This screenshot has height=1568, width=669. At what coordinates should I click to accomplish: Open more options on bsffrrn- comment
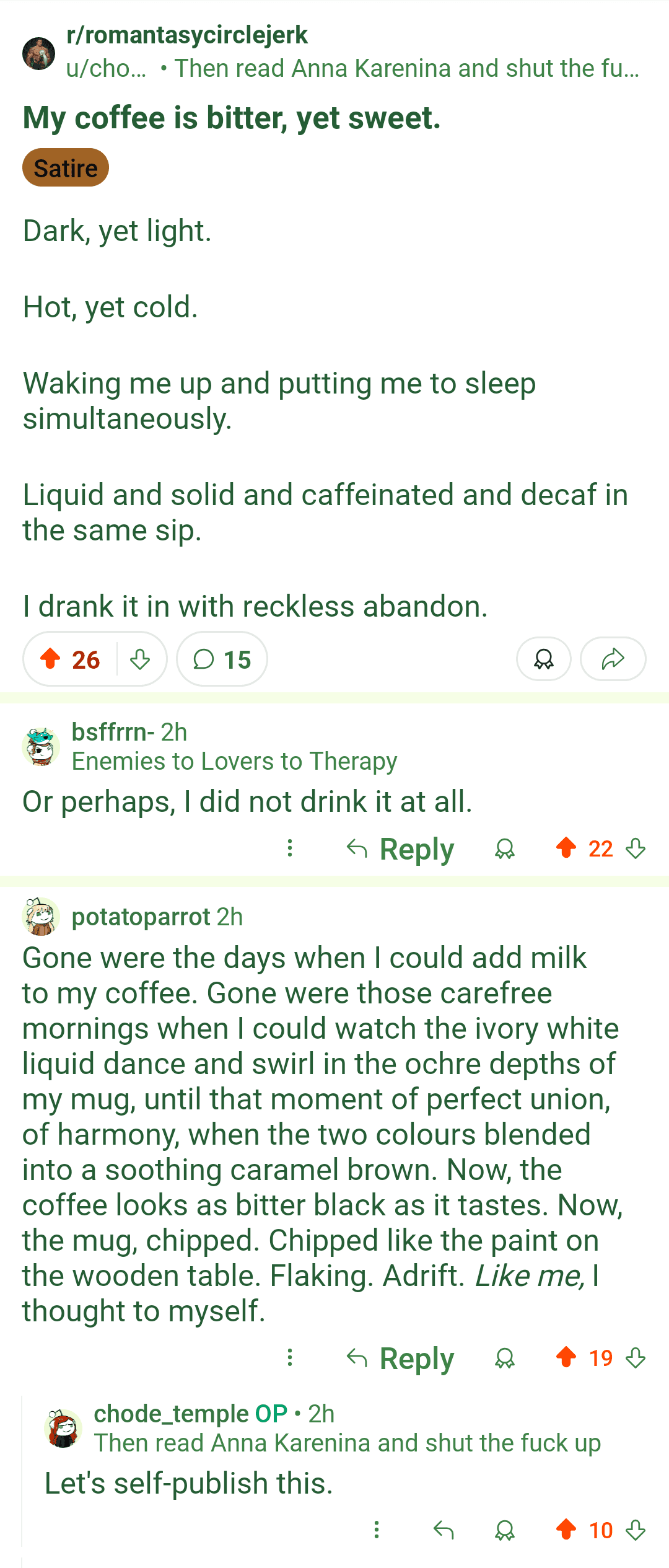pos(289,848)
